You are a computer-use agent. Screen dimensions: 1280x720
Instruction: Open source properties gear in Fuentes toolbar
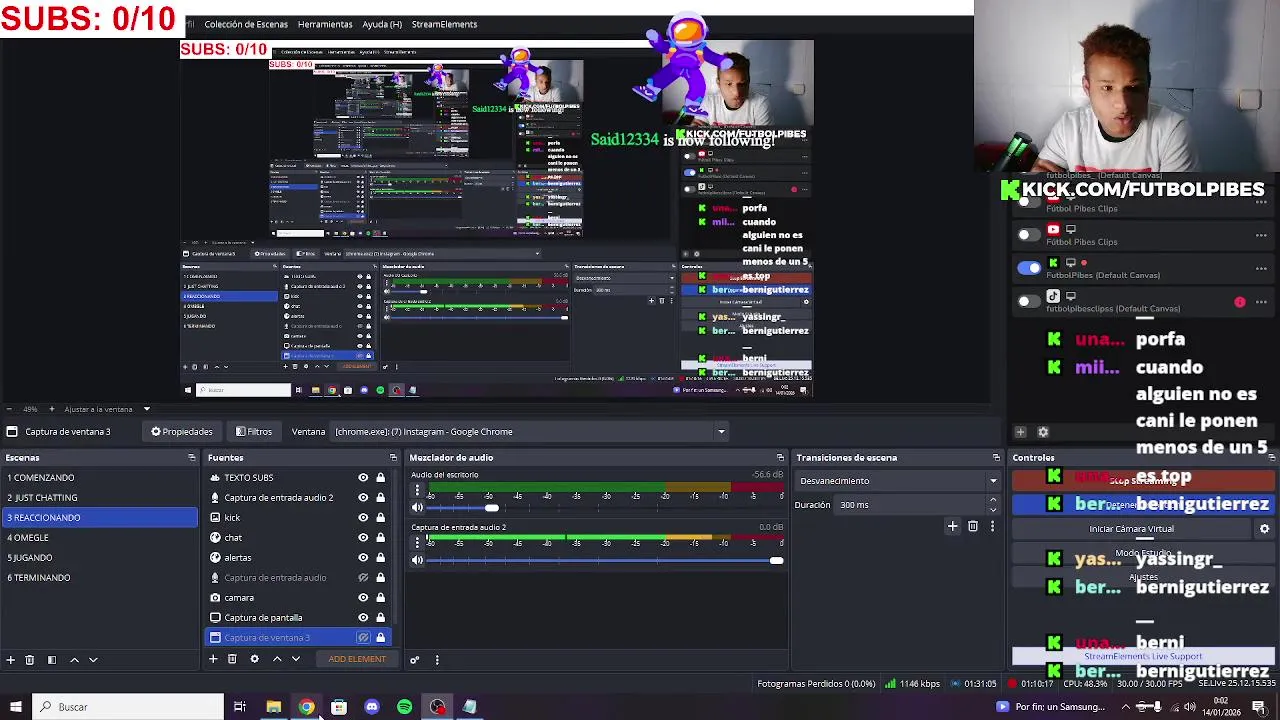point(254,659)
